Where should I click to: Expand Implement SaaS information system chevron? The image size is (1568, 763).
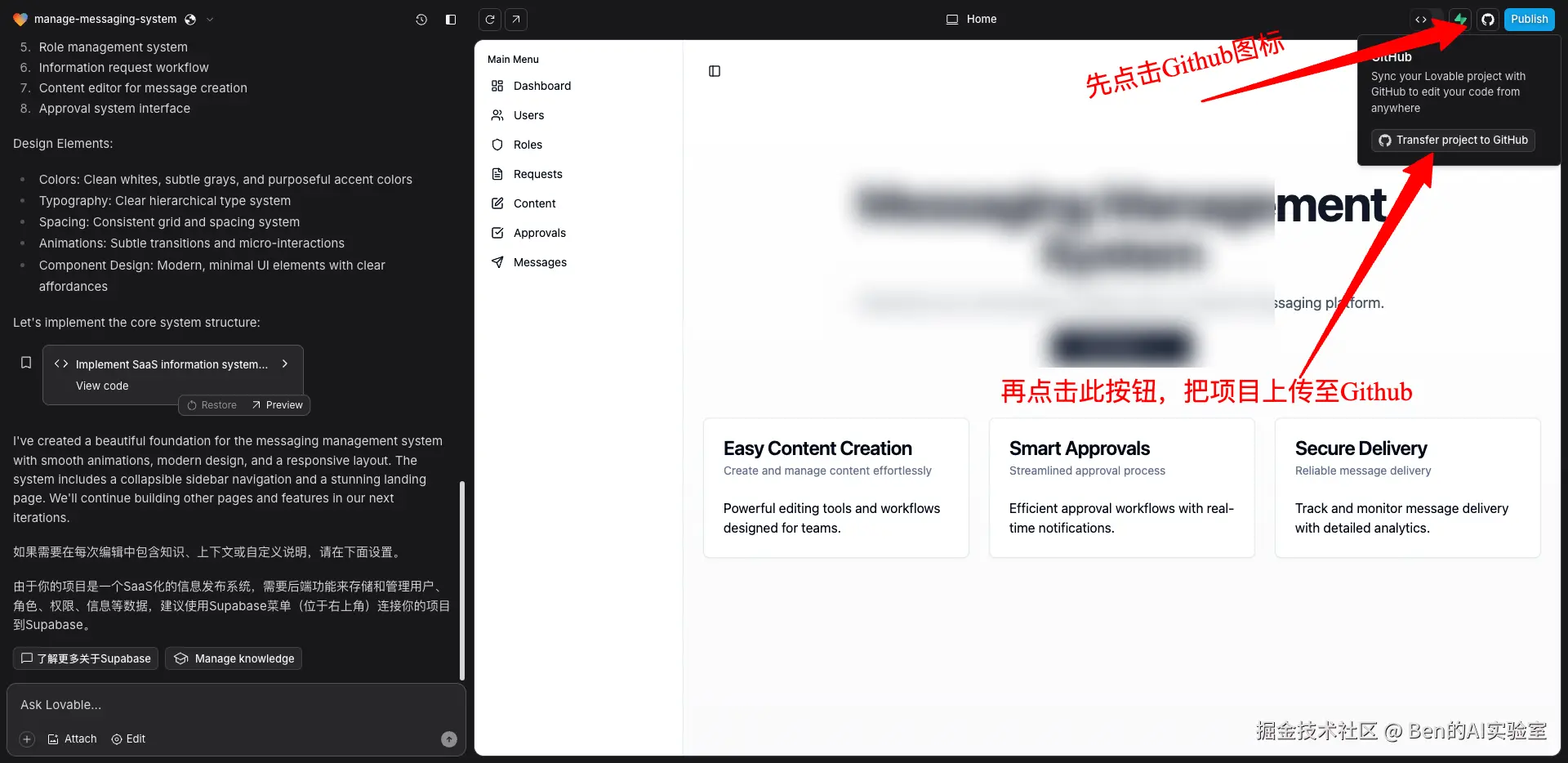point(285,364)
